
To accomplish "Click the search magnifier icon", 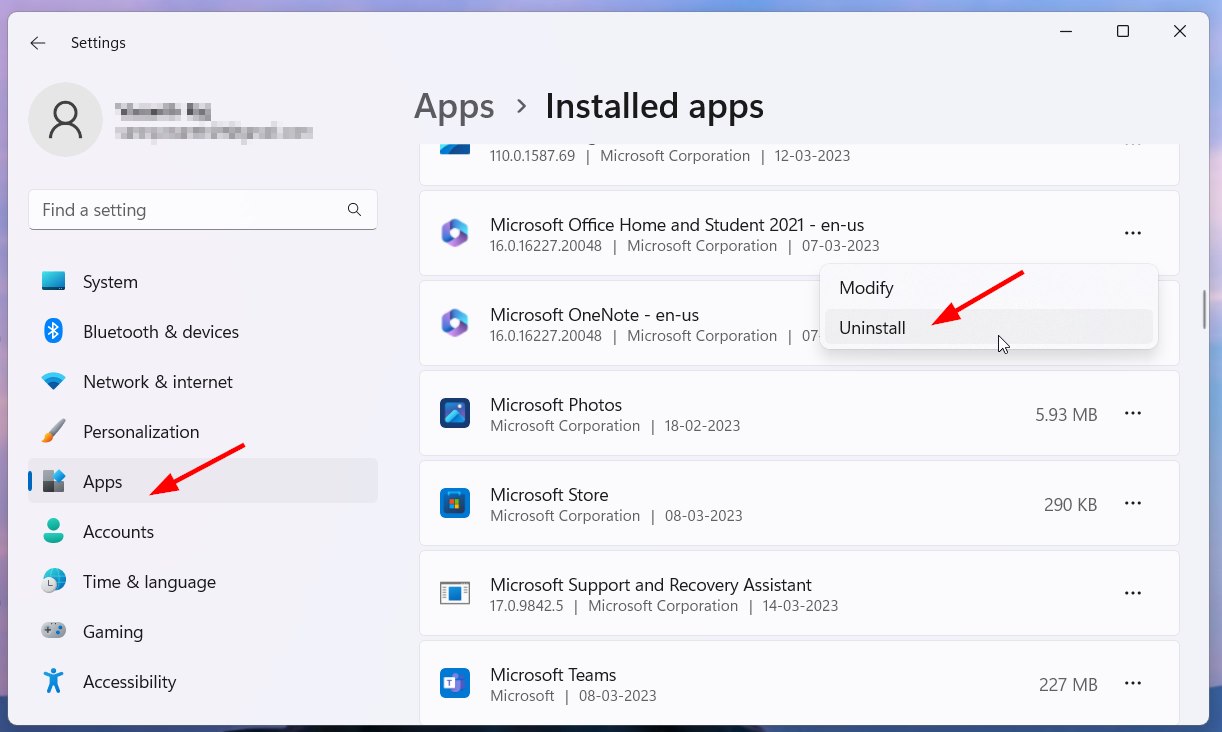I will [354, 210].
